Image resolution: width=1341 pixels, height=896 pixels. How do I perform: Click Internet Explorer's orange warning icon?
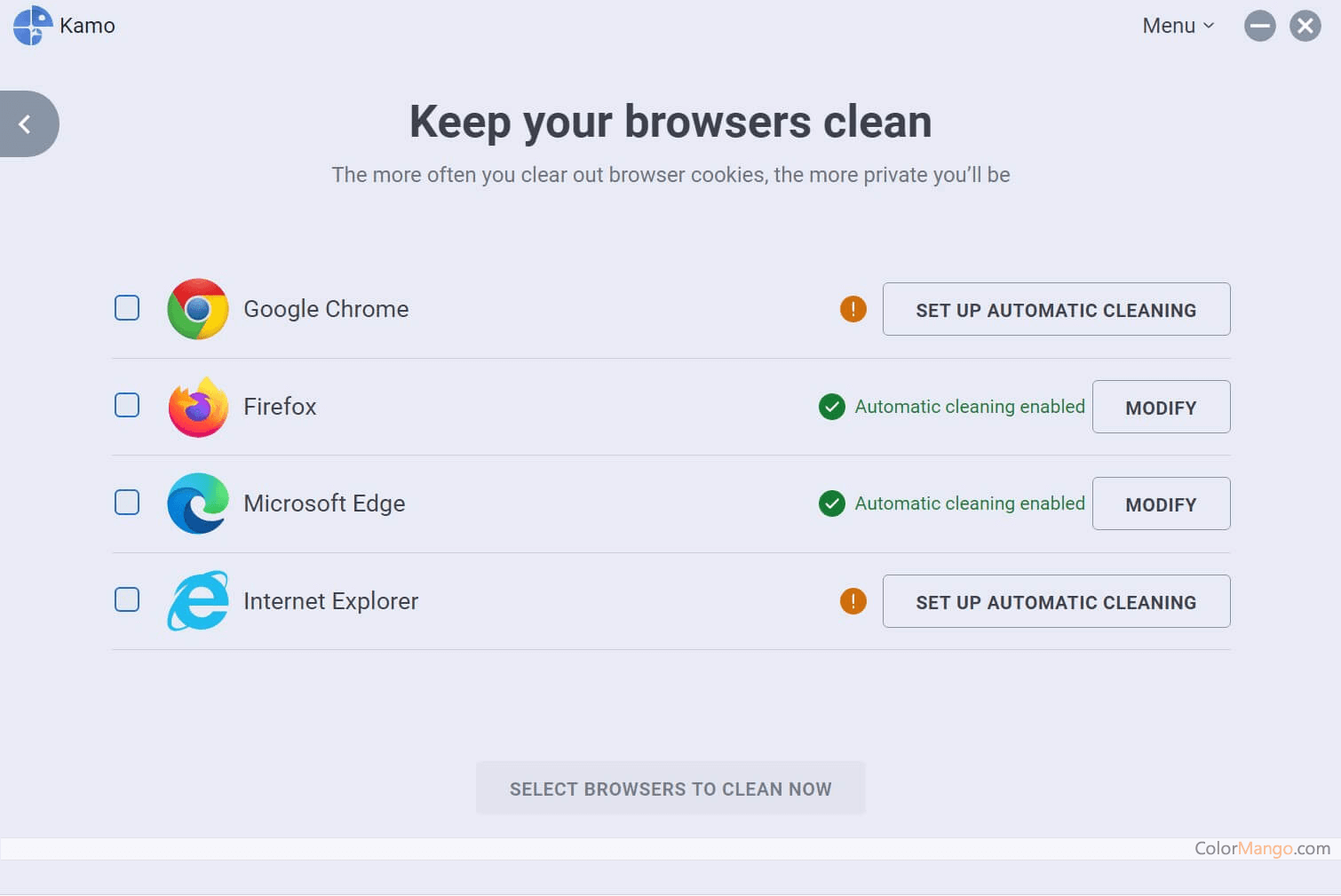(853, 601)
